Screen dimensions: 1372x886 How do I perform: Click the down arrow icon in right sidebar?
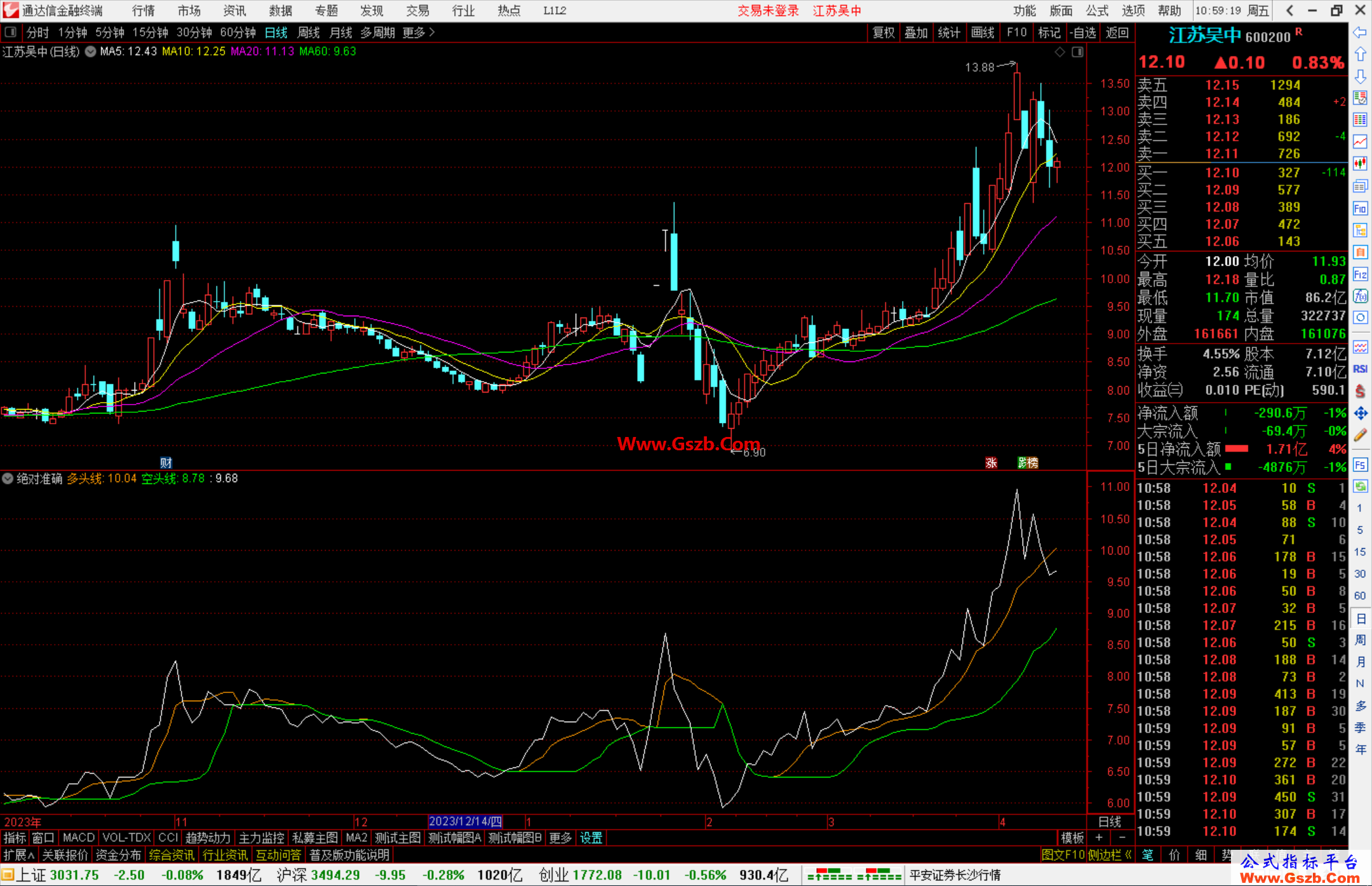tap(1360, 77)
